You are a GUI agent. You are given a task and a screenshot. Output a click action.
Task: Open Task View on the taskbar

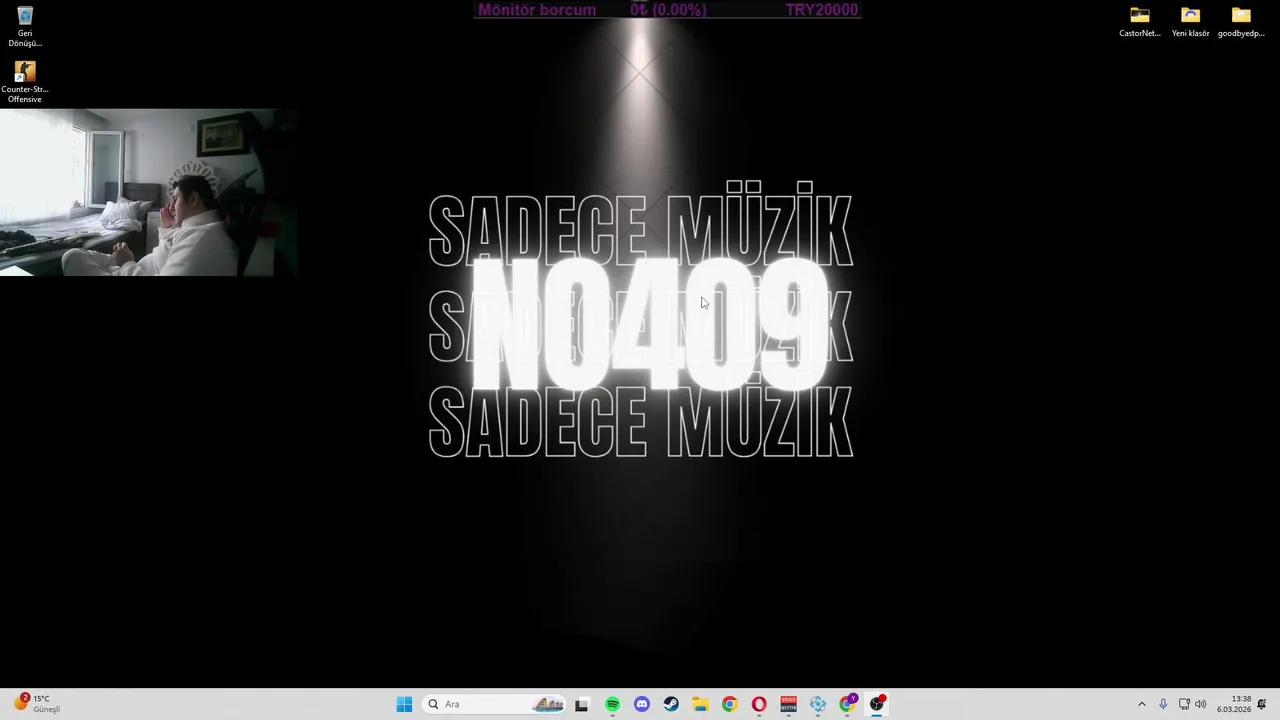(x=582, y=704)
